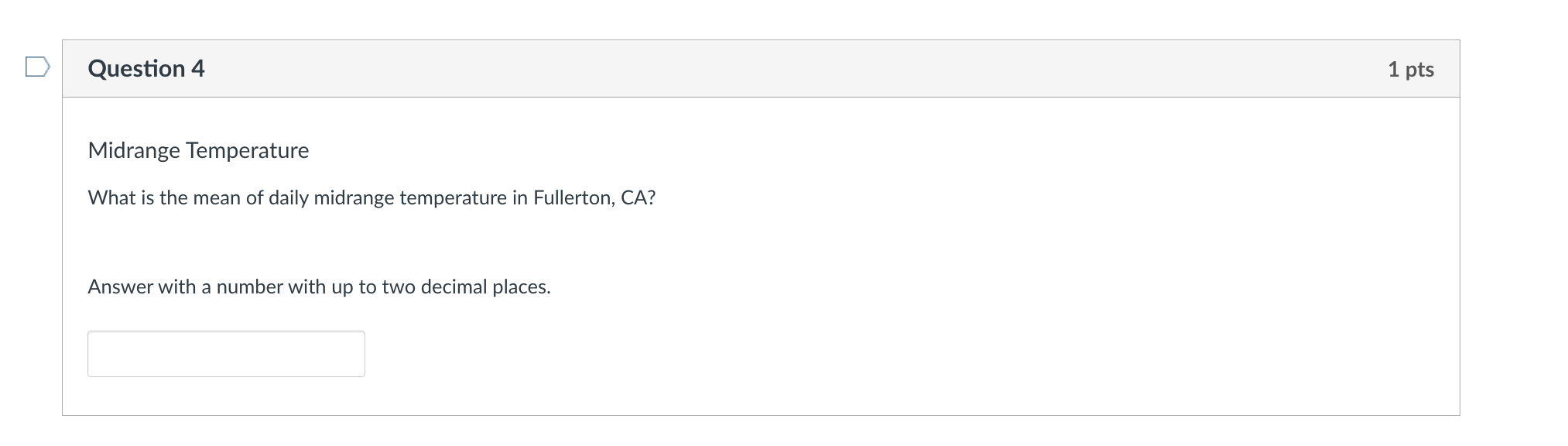Enable the marked-for-review state on Question 4
The image size is (1568, 446).
click(36, 68)
